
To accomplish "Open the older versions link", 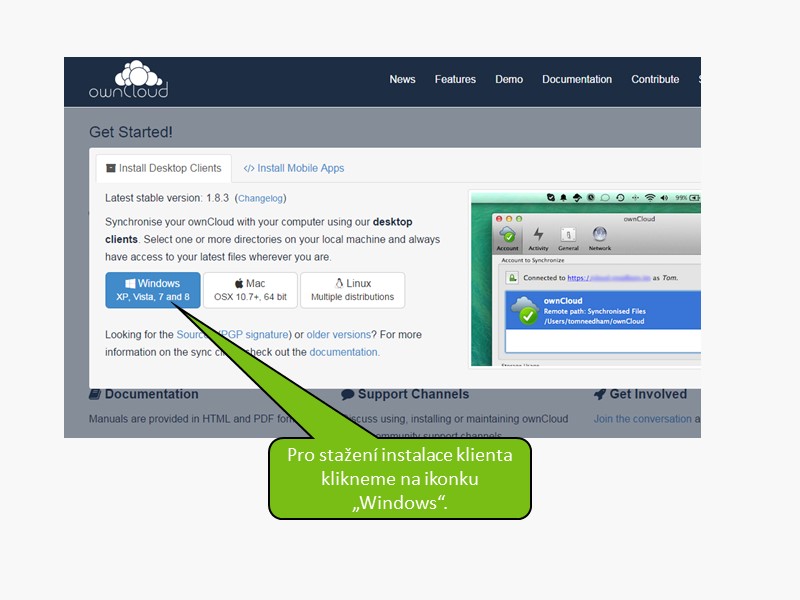I will [337, 334].
